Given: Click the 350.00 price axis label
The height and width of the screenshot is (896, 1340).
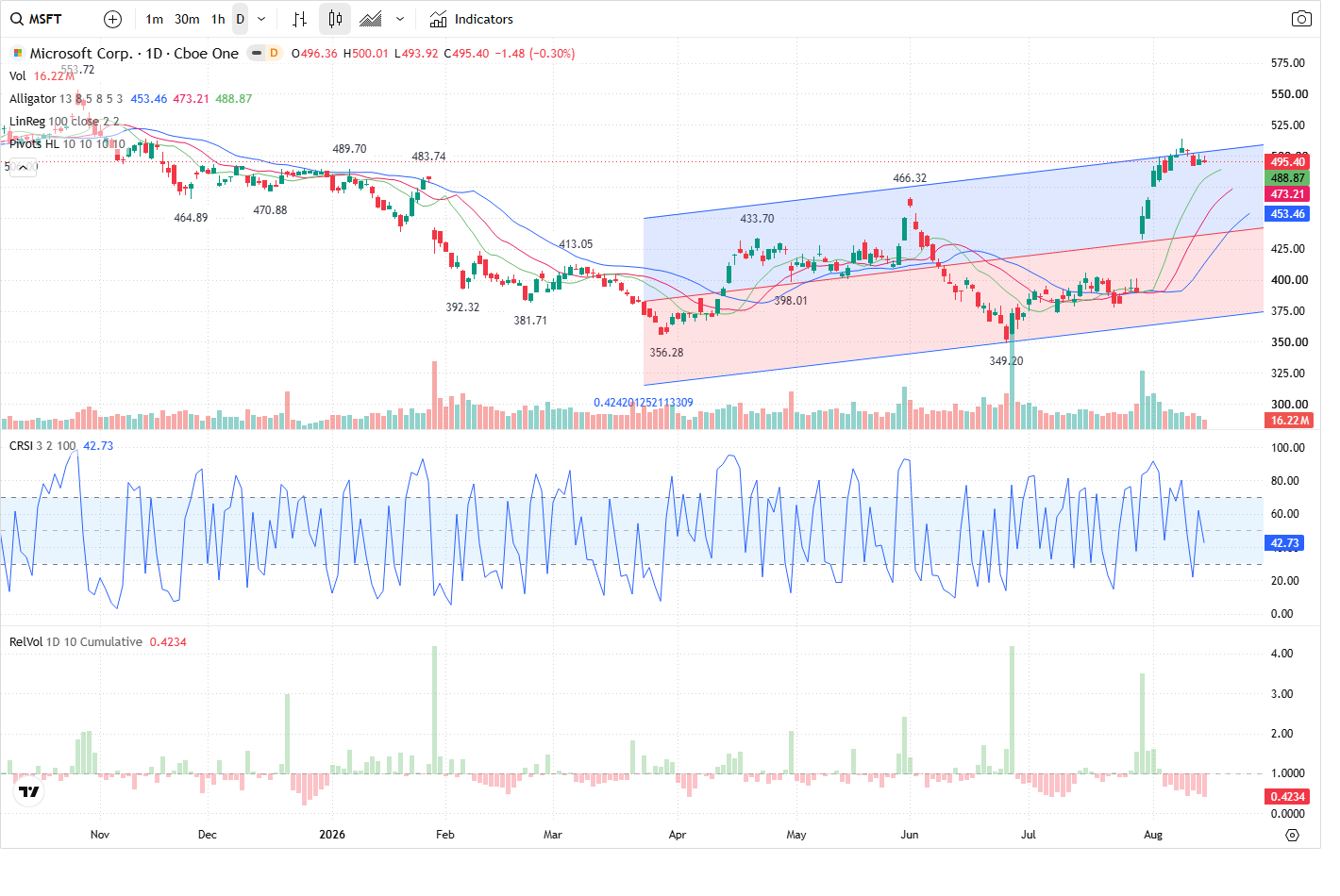Looking at the screenshot, I should 1289,342.
